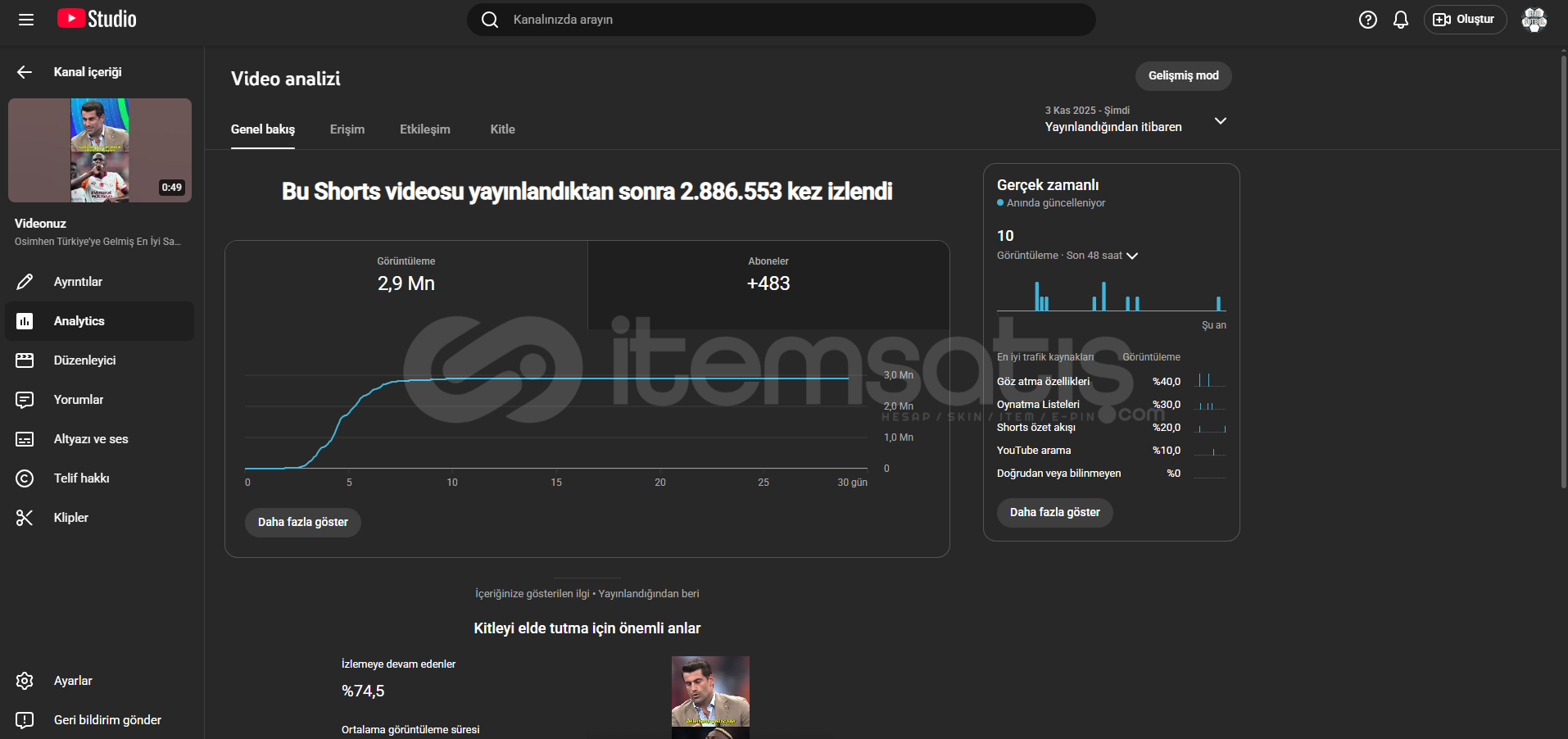Image resolution: width=1568 pixels, height=739 pixels.
Task: Open the help question mark icon
Action: tap(1367, 20)
